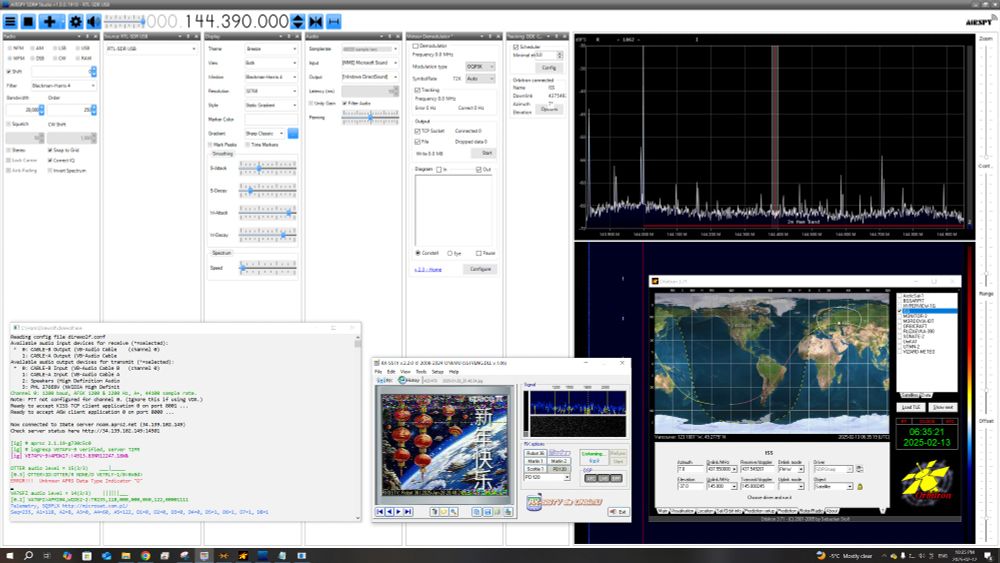Open the View dropdown in Display panel
Screen dimensions: 1000x563
tap(271, 62)
